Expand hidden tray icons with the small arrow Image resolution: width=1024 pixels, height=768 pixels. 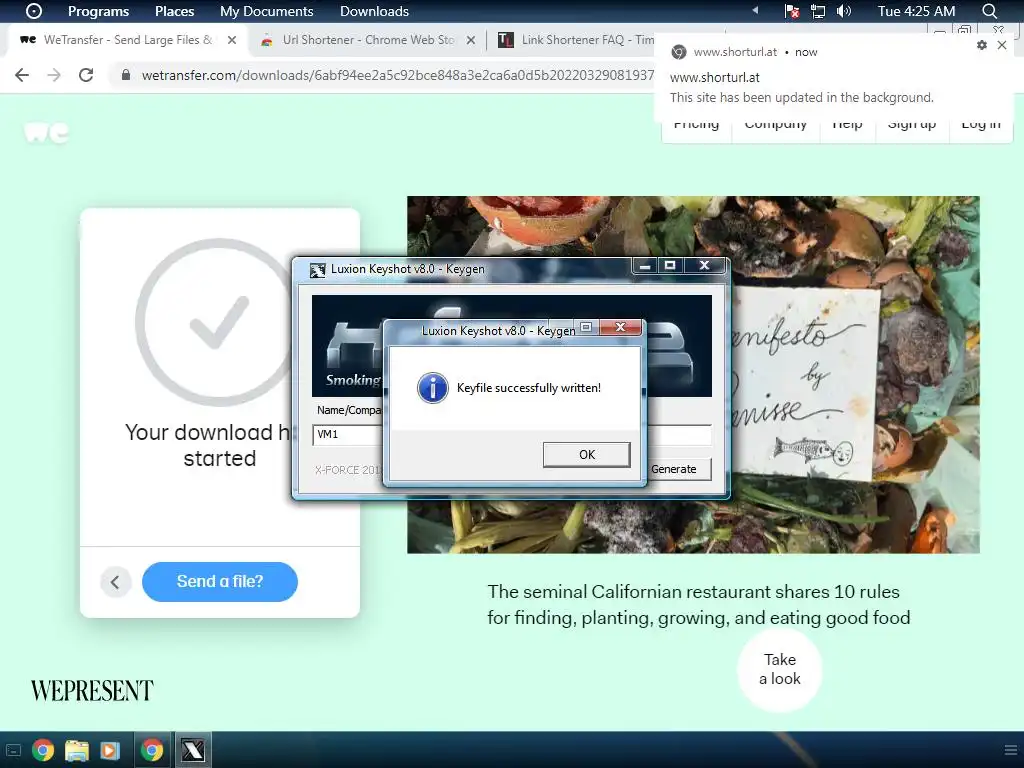756,10
